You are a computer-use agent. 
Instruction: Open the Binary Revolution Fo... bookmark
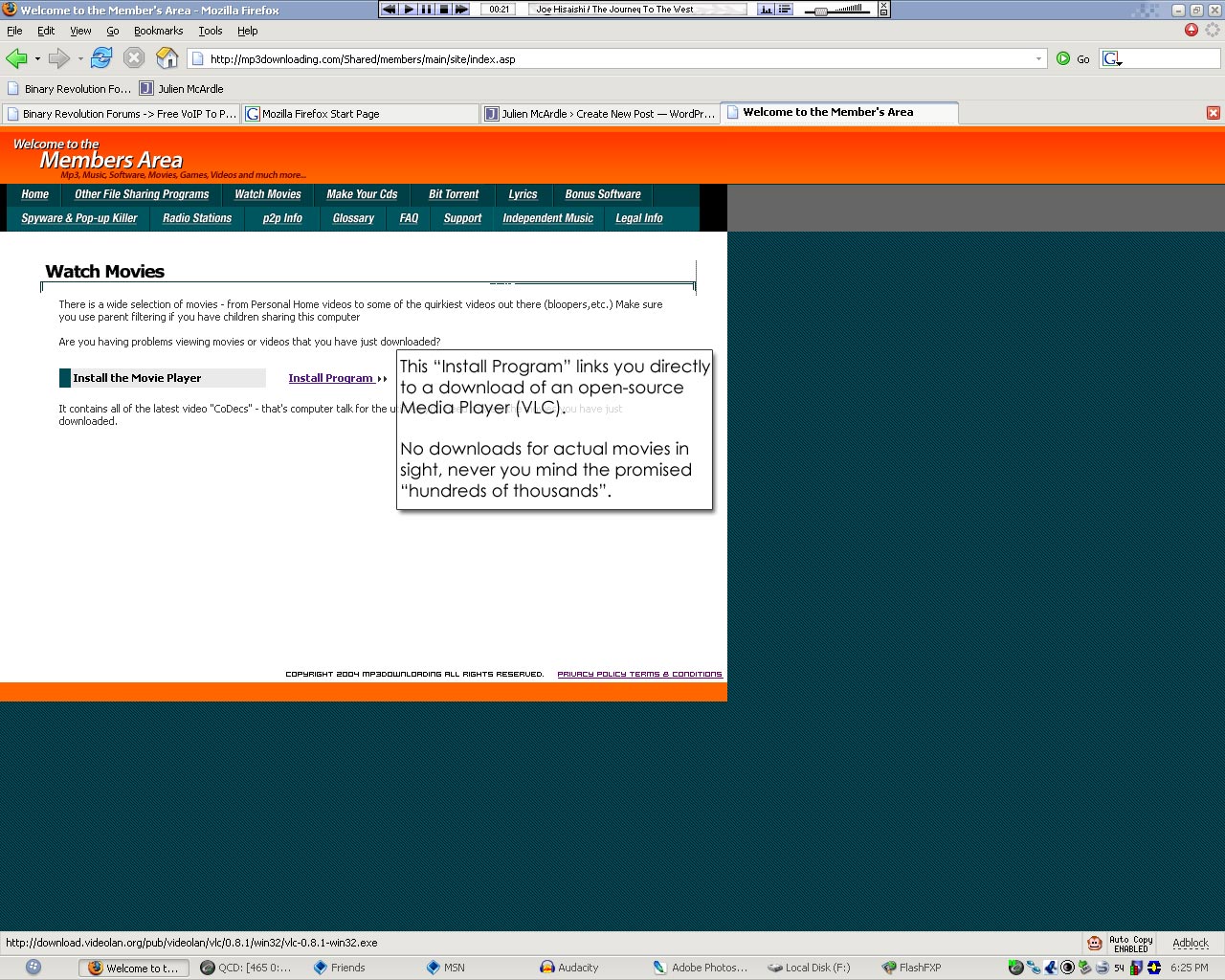click(x=68, y=89)
